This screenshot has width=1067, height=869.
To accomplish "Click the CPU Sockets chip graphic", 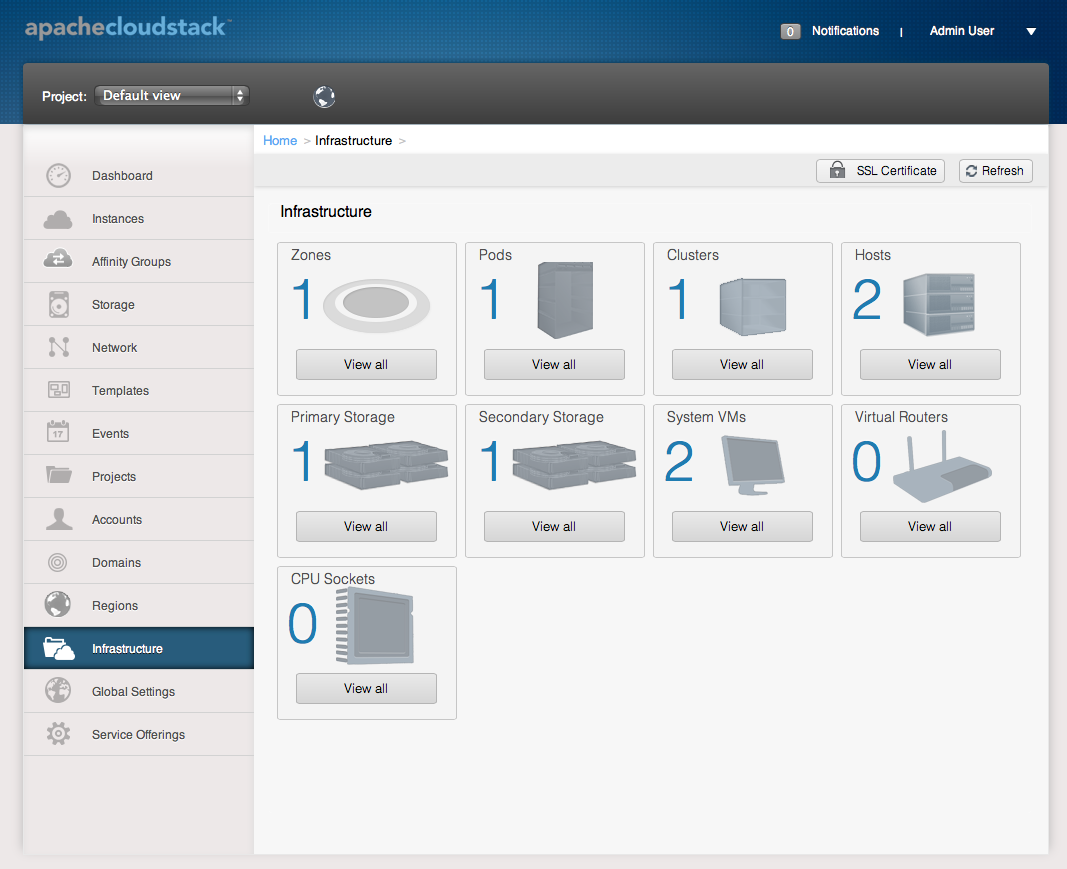I will coord(375,626).
